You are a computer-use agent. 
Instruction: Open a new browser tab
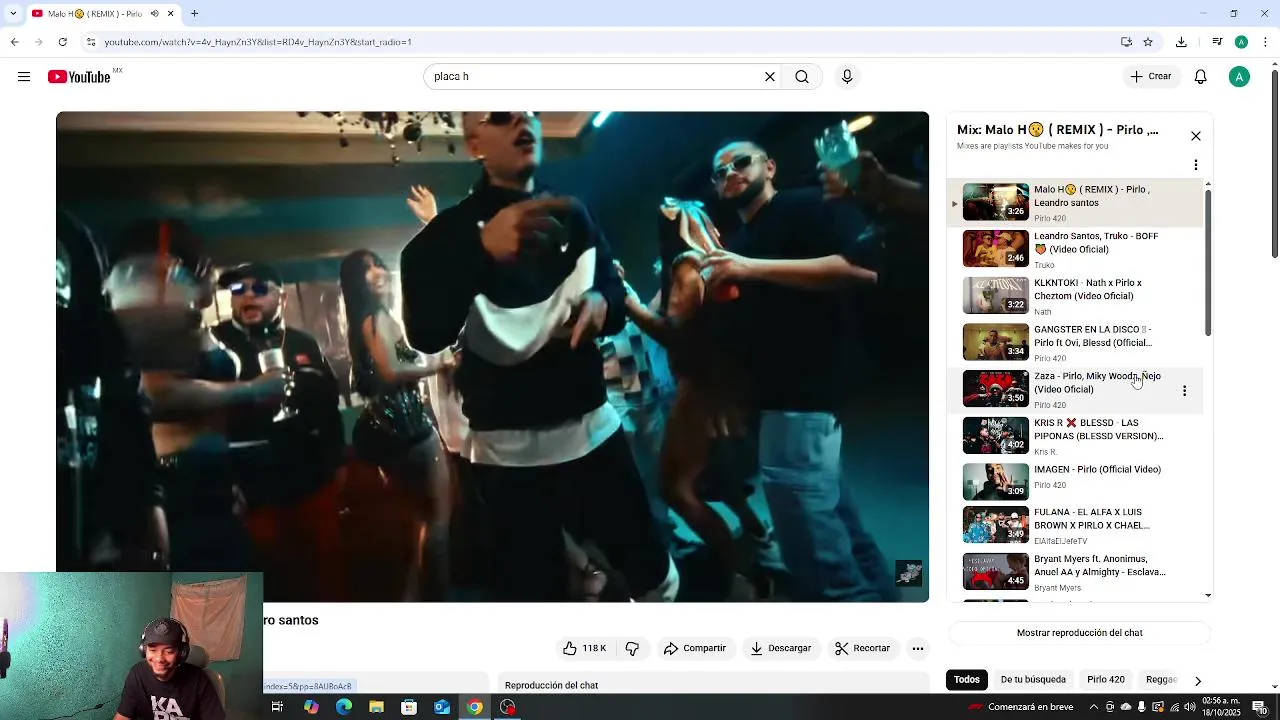194,14
